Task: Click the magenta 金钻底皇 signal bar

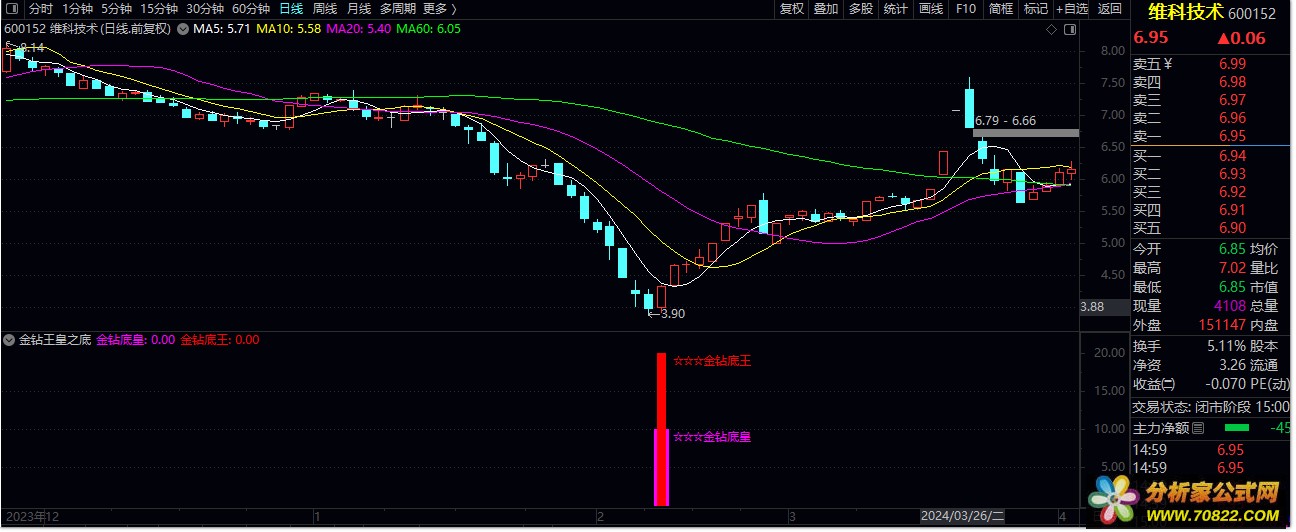Action: point(661,467)
